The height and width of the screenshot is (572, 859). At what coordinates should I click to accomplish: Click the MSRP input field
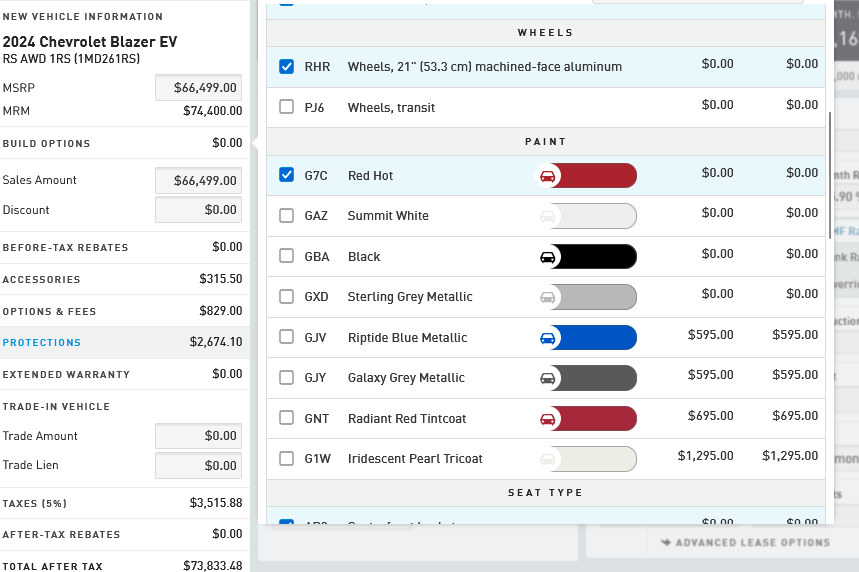pos(198,88)
